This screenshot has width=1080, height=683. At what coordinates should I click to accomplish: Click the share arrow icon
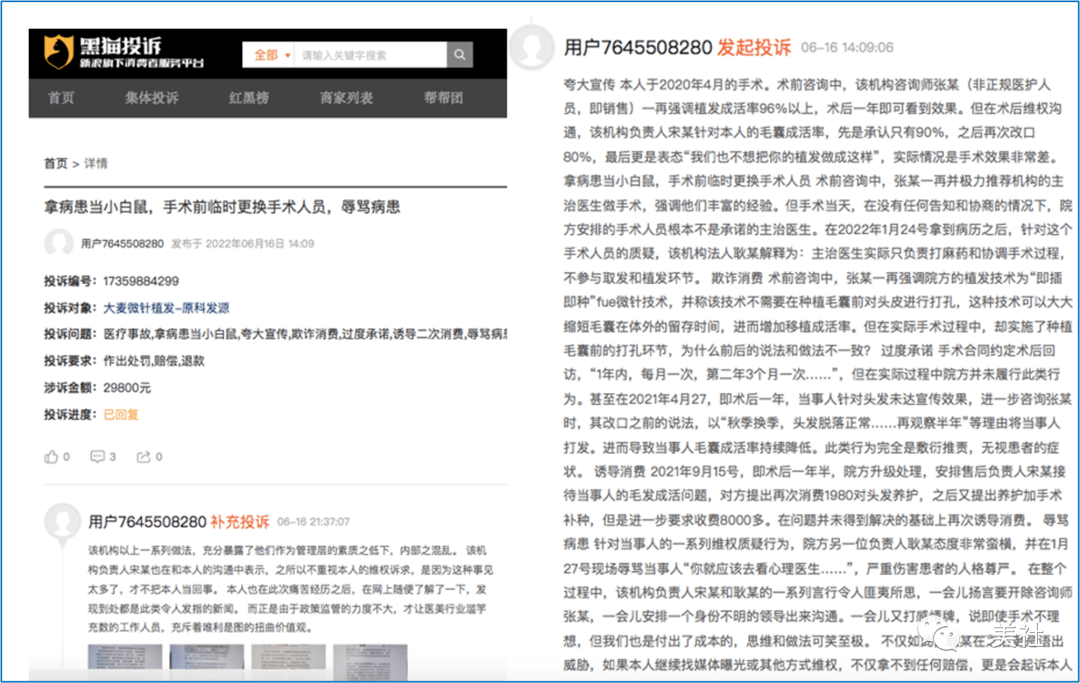click(x=144, y=457)
